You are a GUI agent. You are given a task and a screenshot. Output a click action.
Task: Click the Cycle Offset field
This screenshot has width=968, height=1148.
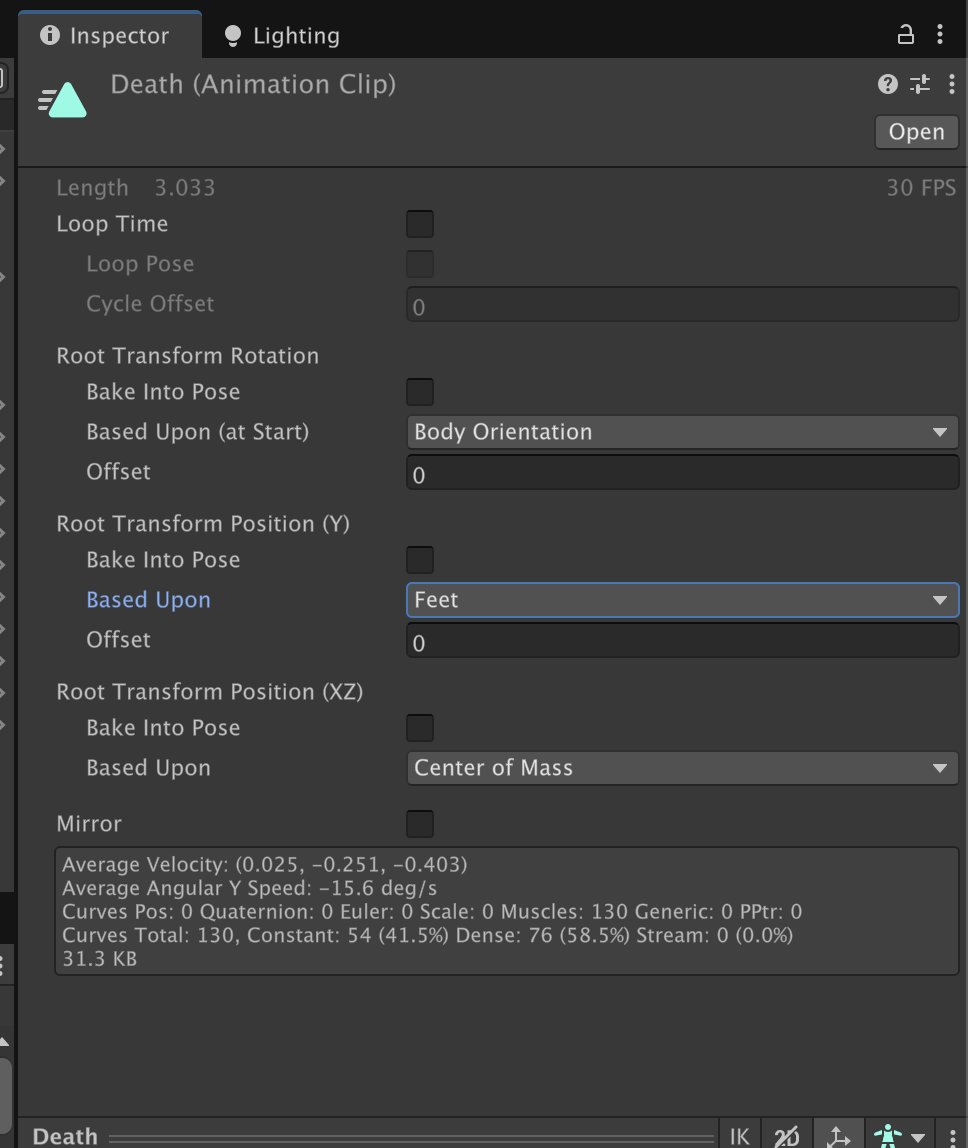pos(682,305)
